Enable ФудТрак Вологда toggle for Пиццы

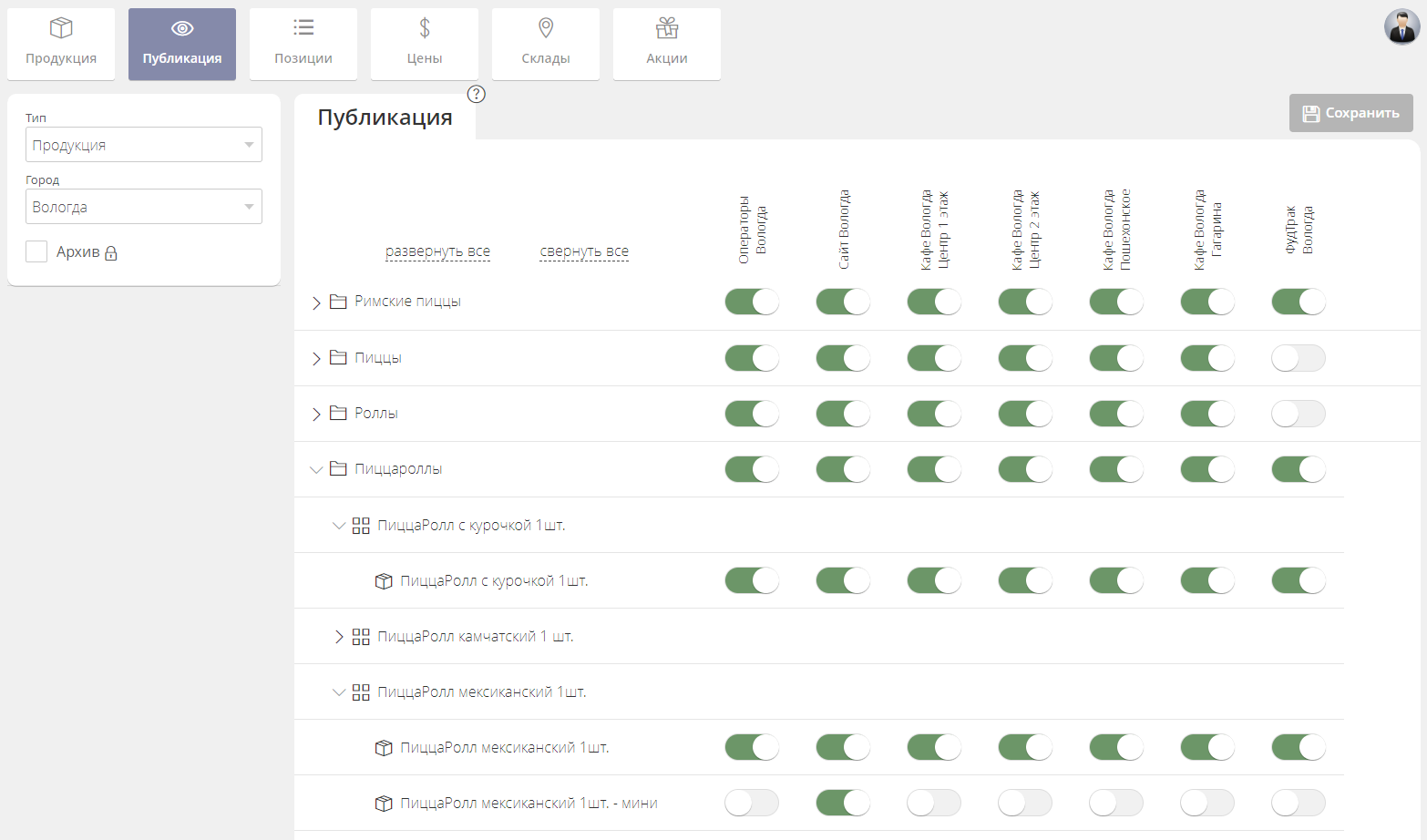click(1298, 358)
